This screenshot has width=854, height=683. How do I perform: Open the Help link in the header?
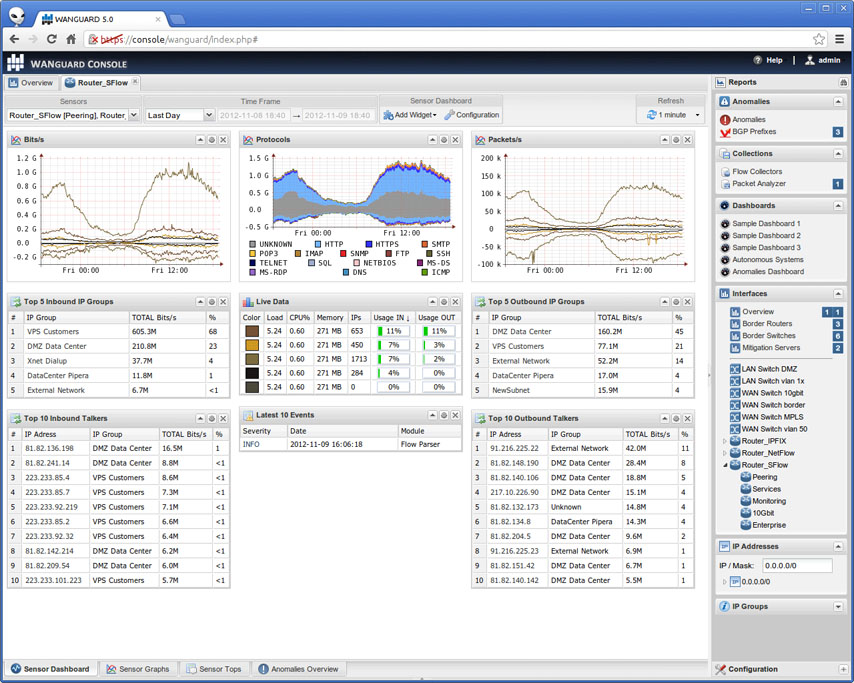[768, 60]
